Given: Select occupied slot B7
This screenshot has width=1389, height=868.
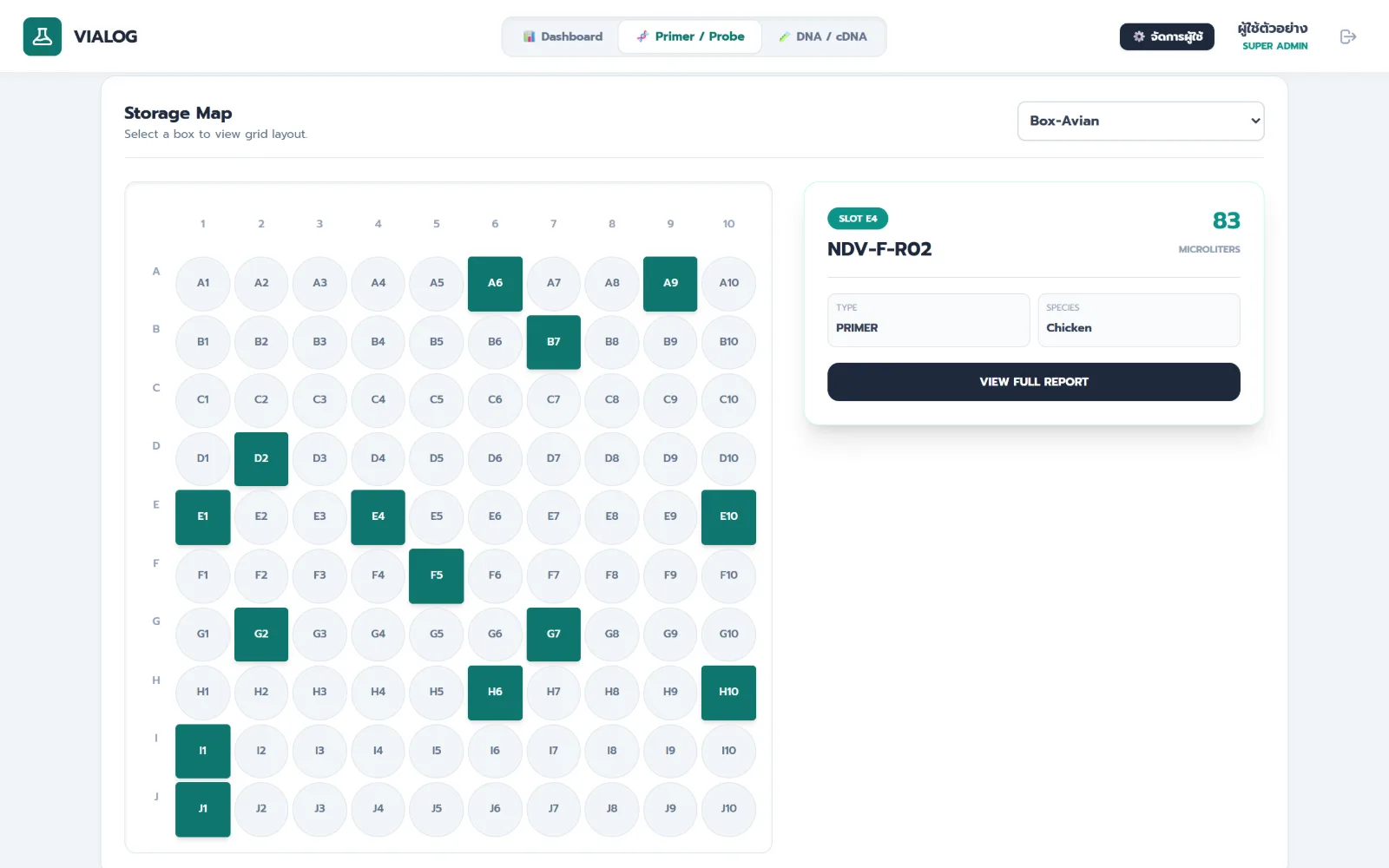Looking at the screenshot, I should click(x=553, y=342).
